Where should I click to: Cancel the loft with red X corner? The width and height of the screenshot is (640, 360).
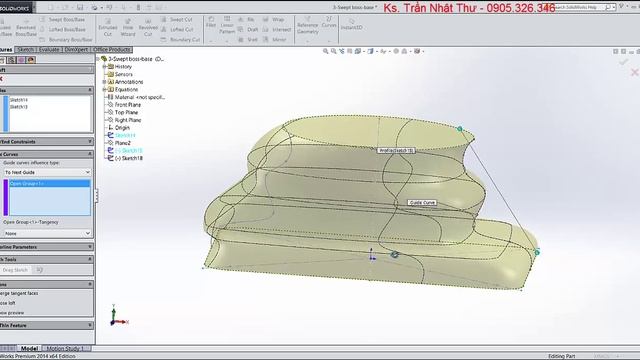click(x=634, y=72)
